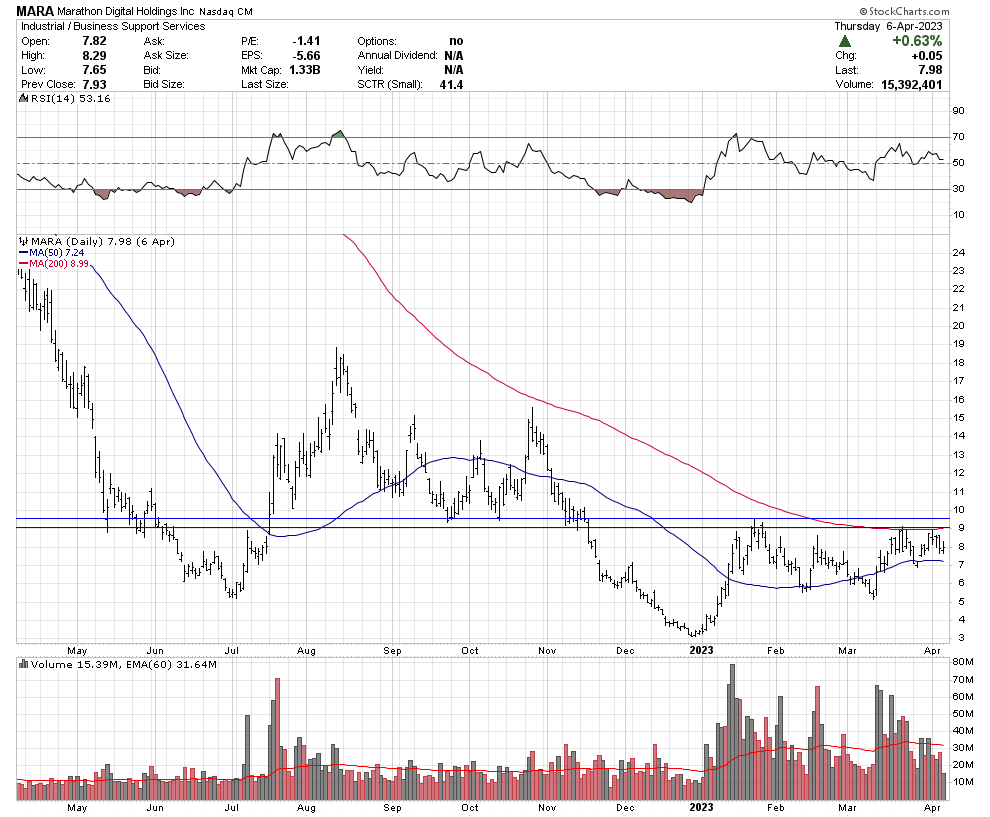Click Nov on the price chart date axis
Image resolution: width=990 pixels, height=817 pixels.
coord(547,650)
